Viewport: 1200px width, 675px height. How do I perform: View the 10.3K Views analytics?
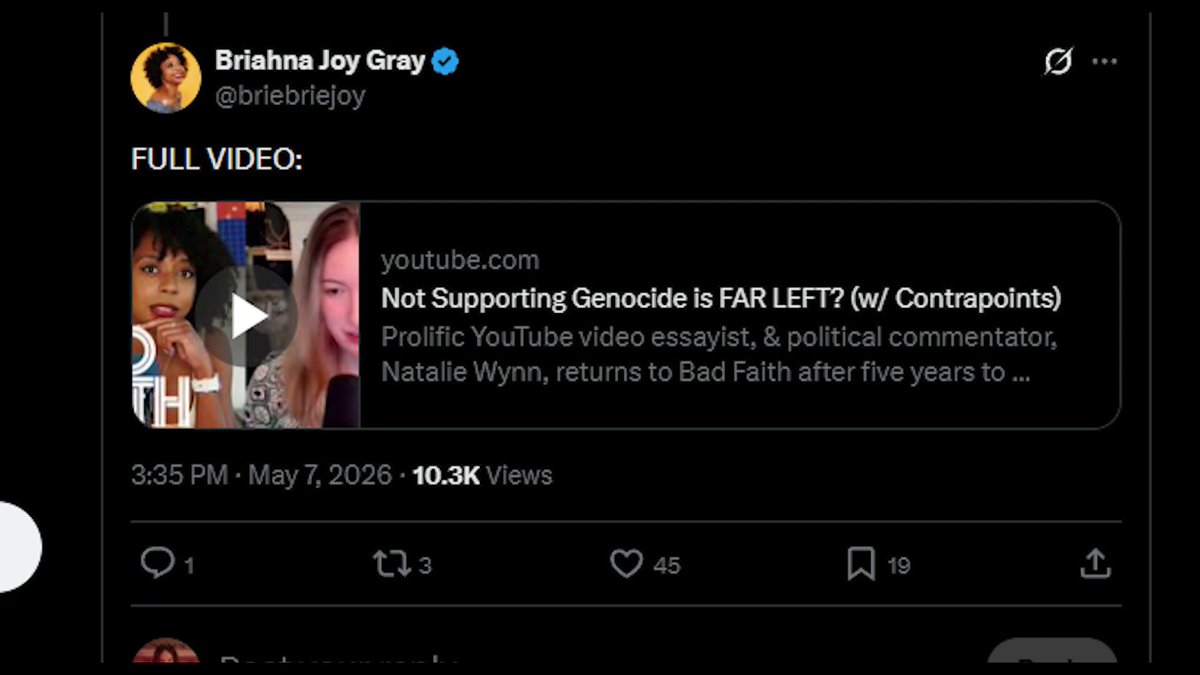pyautogui.click(x=482, y=474)
